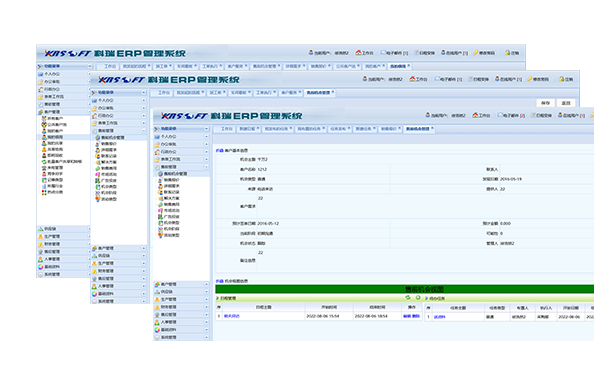The image size is (594, 372).
Task: Click 工作台 home icon in front window header
Action: [475, 115]
